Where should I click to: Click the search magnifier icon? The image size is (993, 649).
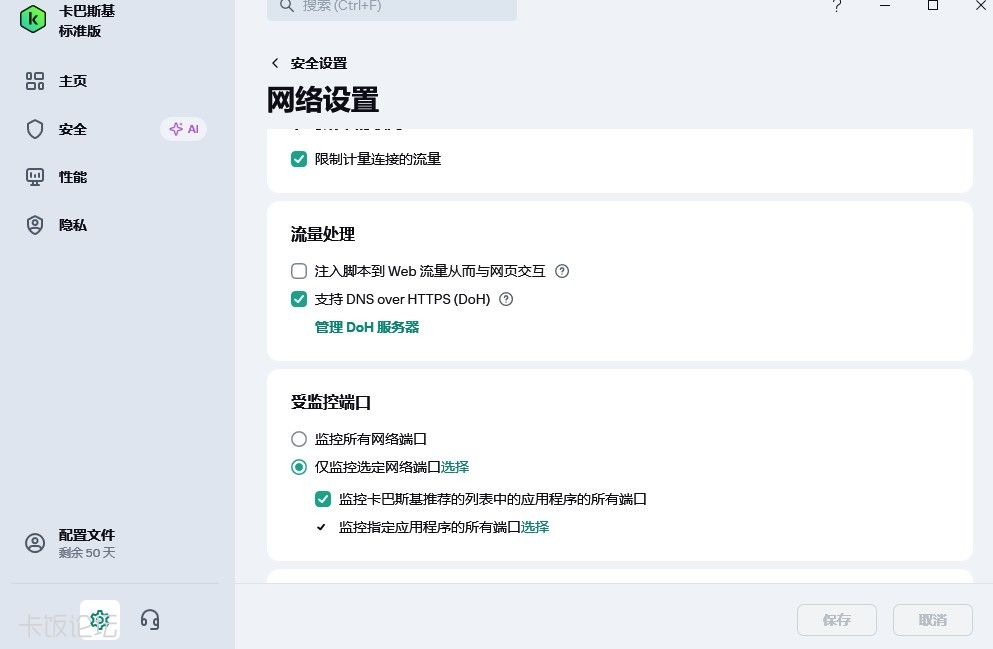[287, 6]
